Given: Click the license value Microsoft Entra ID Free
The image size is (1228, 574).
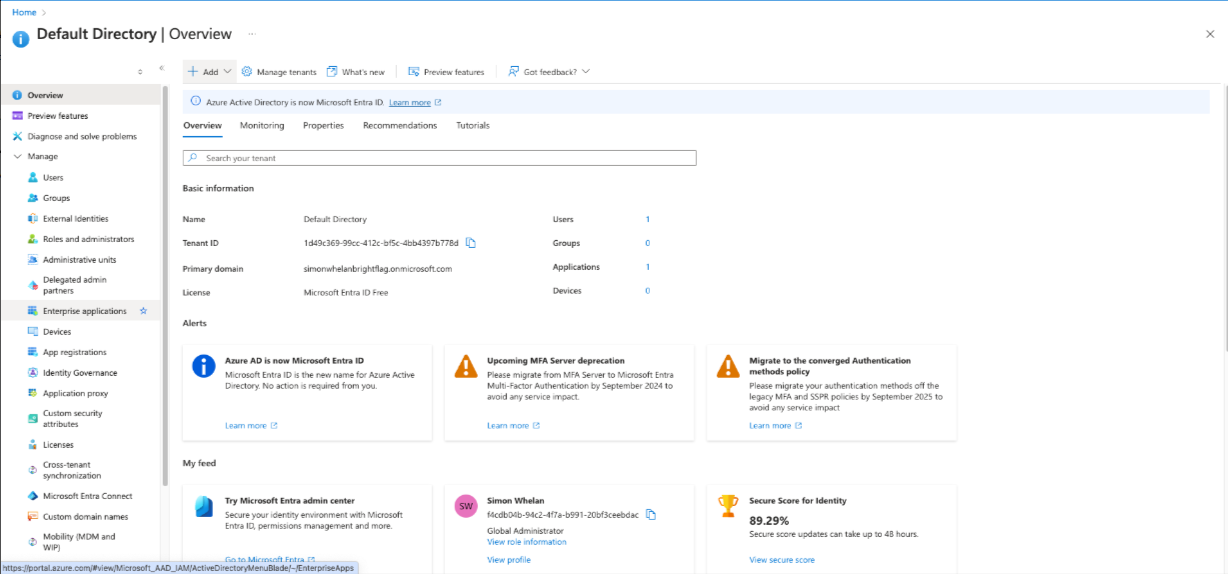Looking at the screenshot, I should (346, 293).
